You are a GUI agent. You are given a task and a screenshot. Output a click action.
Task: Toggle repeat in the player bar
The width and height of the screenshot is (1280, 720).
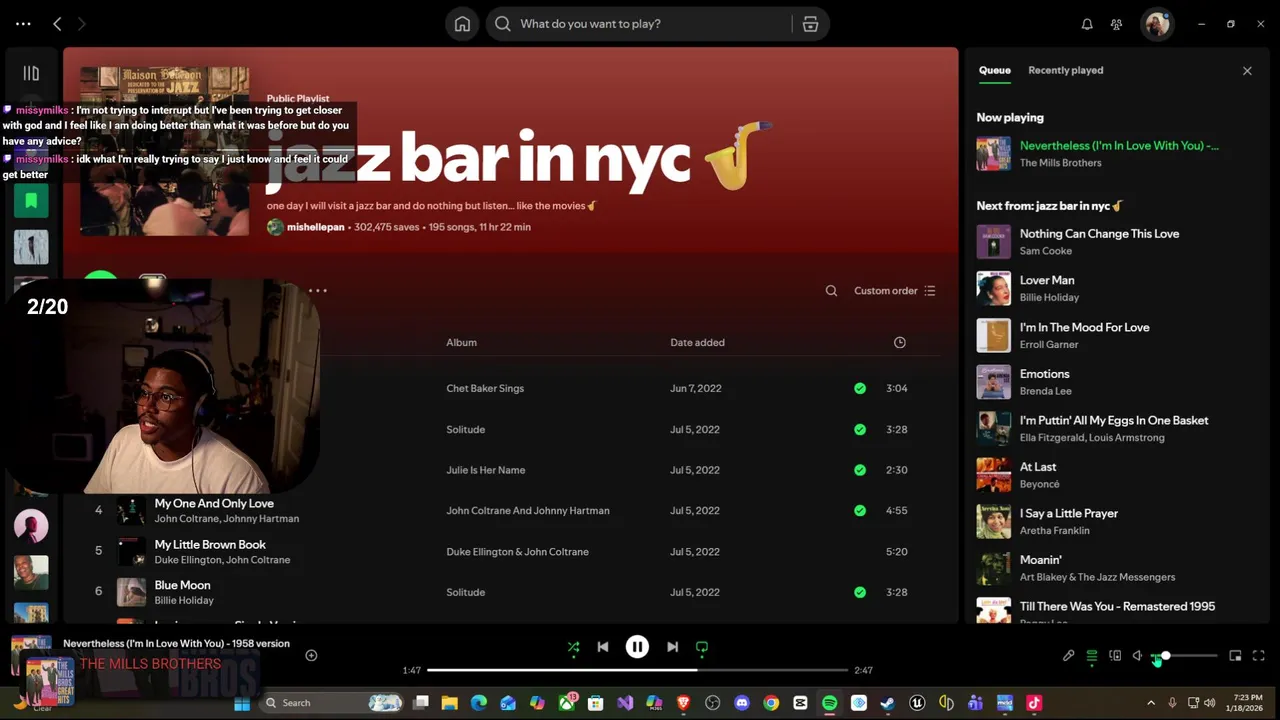click(x=702, y=647)
